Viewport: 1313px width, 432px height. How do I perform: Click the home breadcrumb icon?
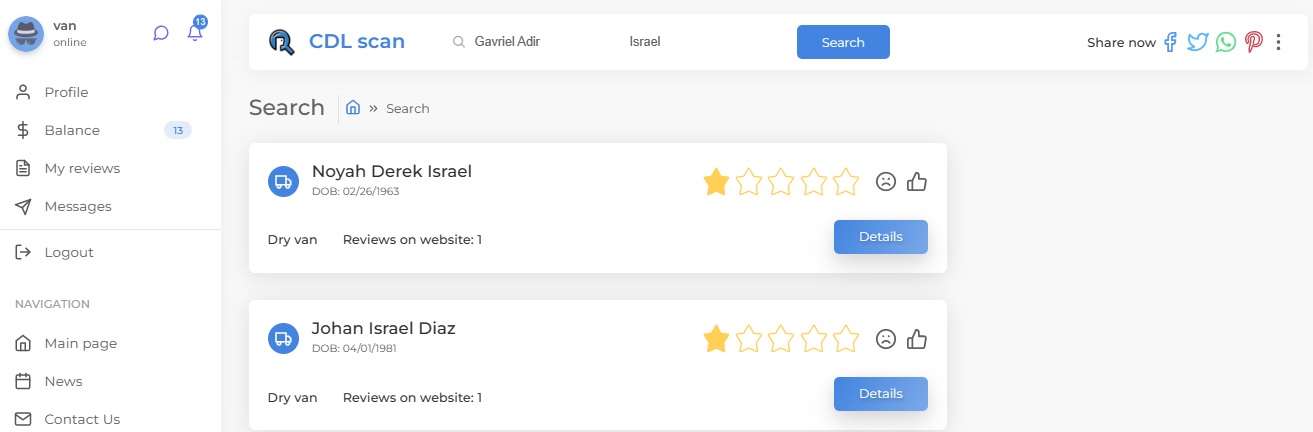(353, 107)
